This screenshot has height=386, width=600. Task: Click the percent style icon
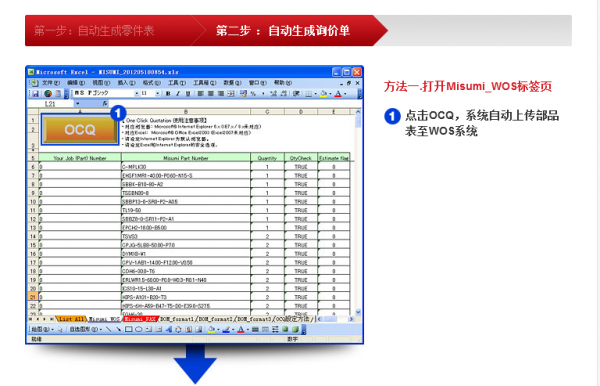pos(253,93)
